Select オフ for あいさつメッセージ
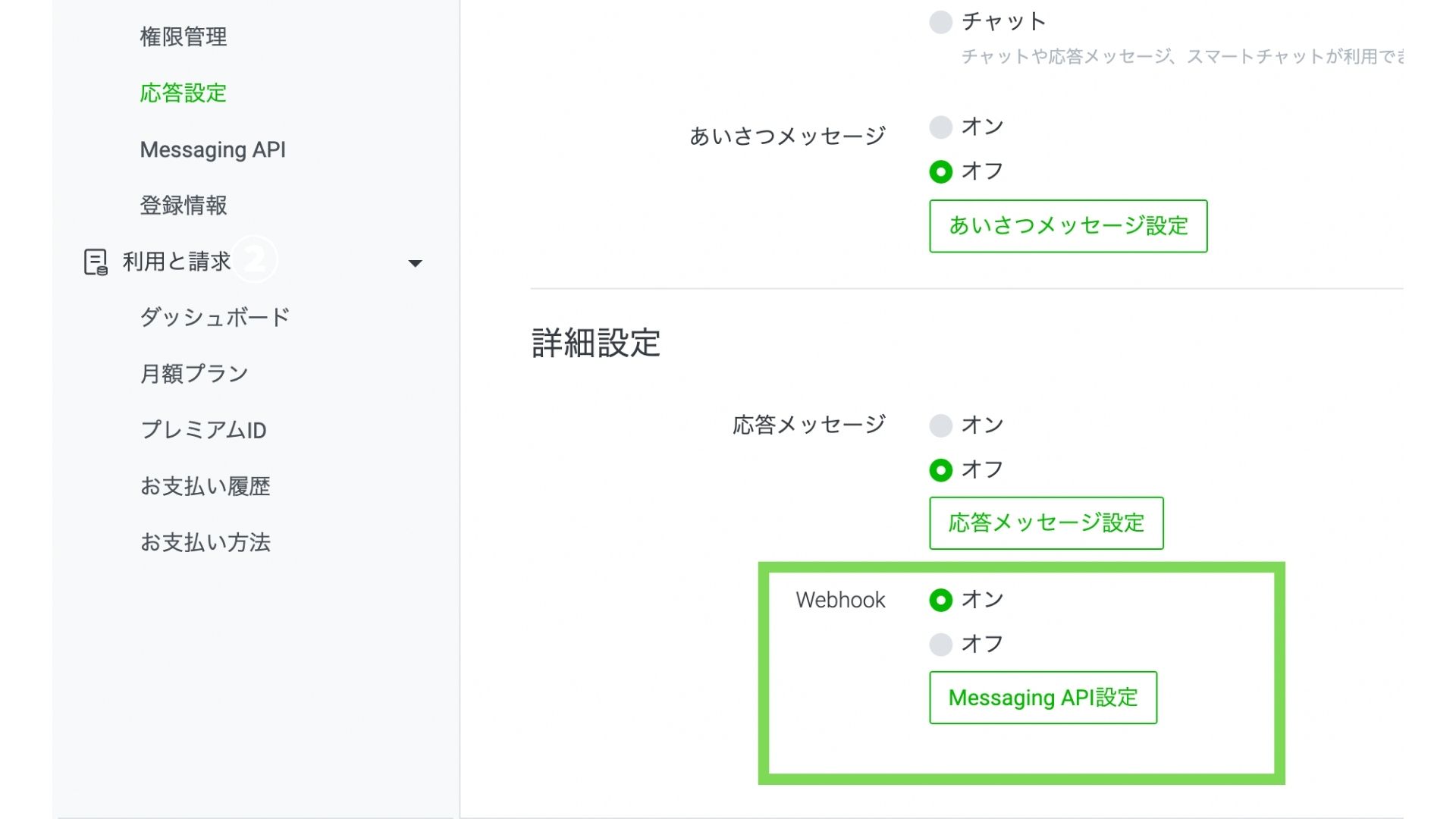Viewport: 1456px width, 819px height. click(x=940, y=172)
